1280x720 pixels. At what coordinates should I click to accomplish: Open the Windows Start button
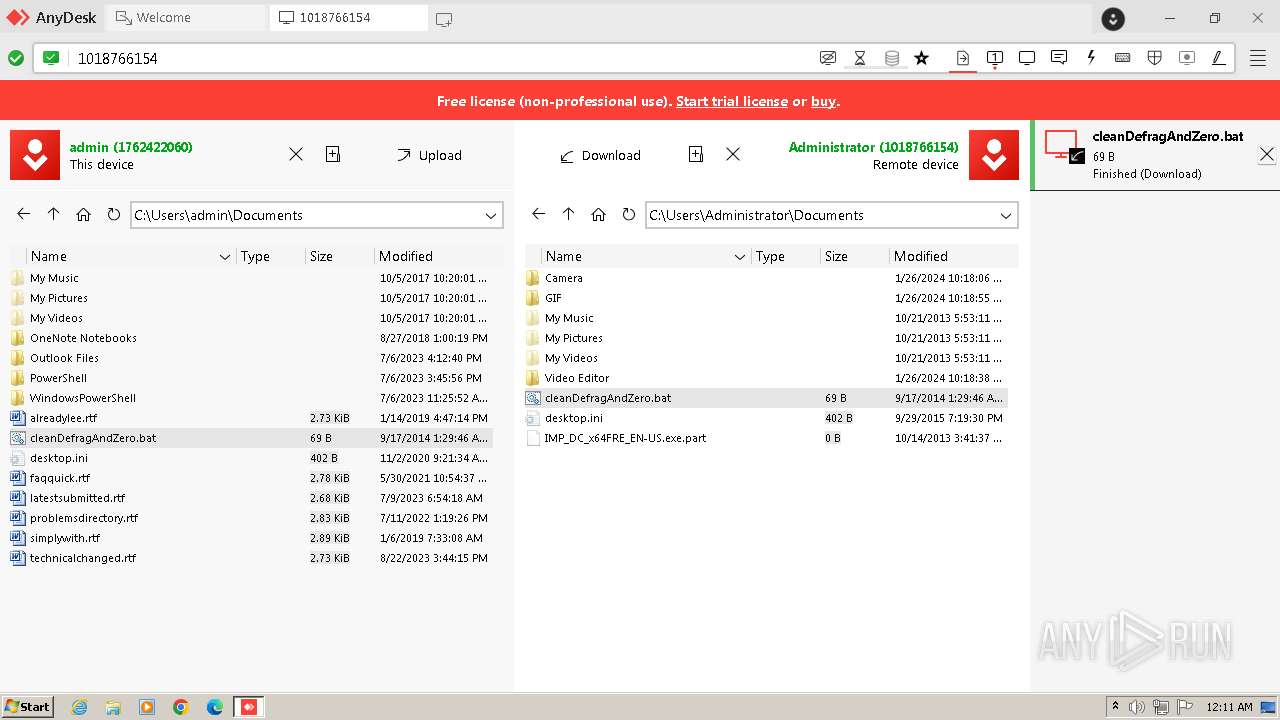click(27, 706)
